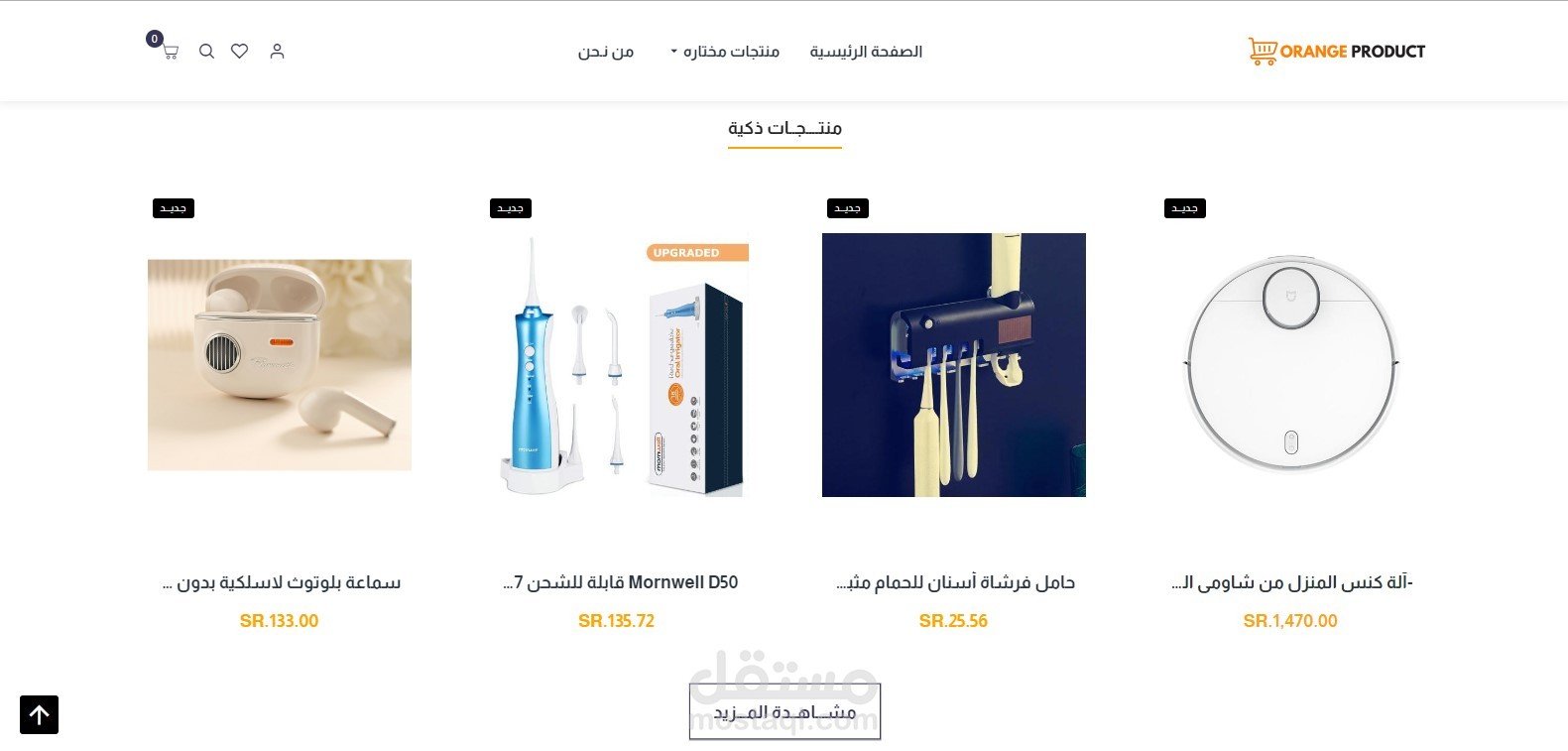Select the wireless earbuds product image
The image size is (1568, 751).
pyautogui.click(x=280, y=365)
